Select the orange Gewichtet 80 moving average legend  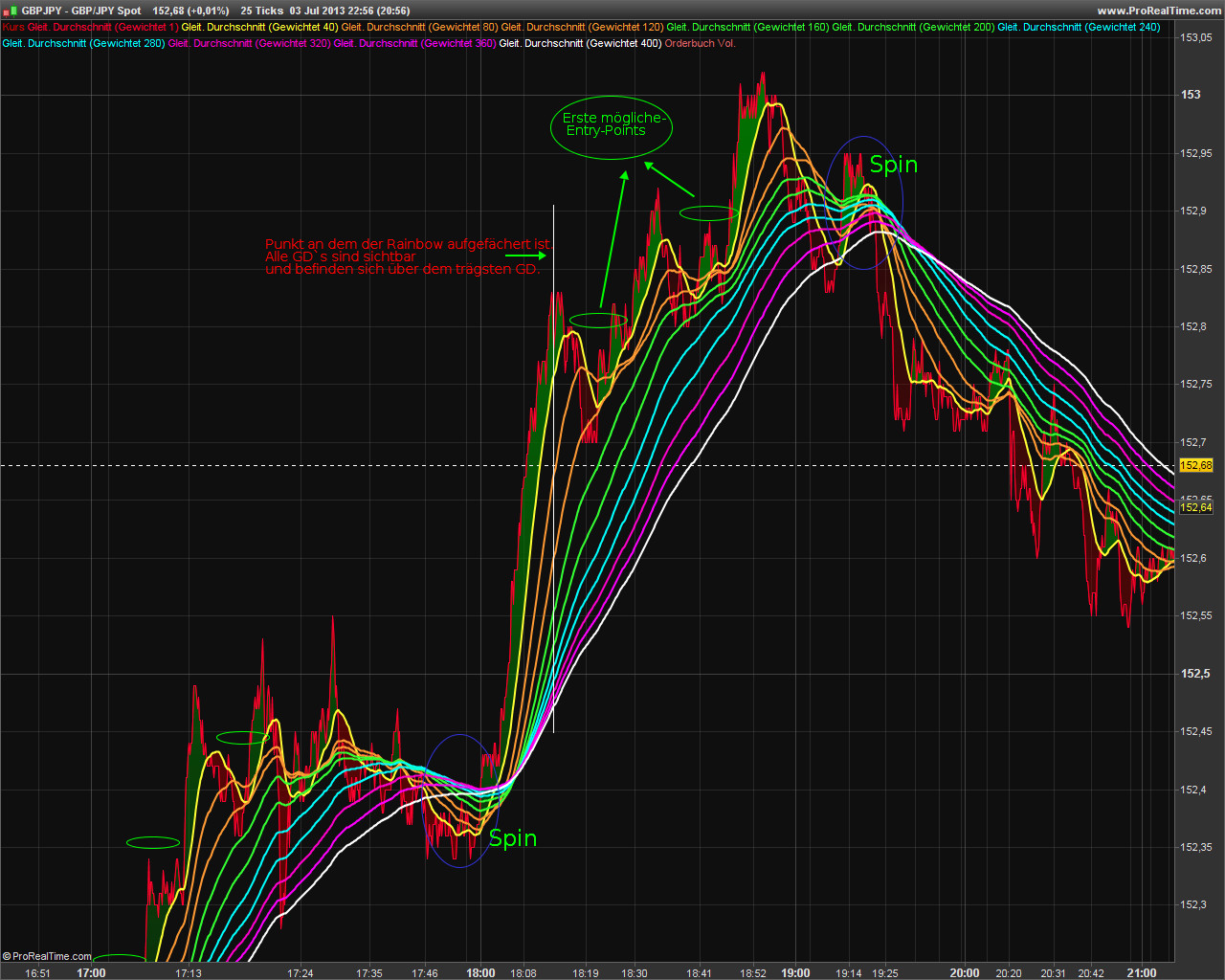[419, 28]
